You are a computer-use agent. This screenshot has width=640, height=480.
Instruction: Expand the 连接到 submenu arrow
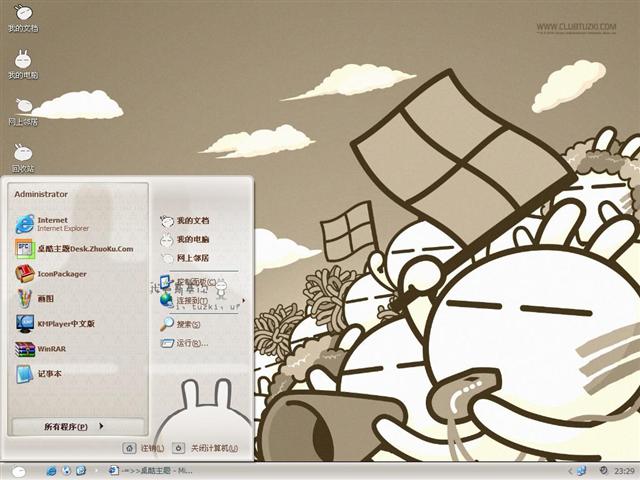coord(244,300)
